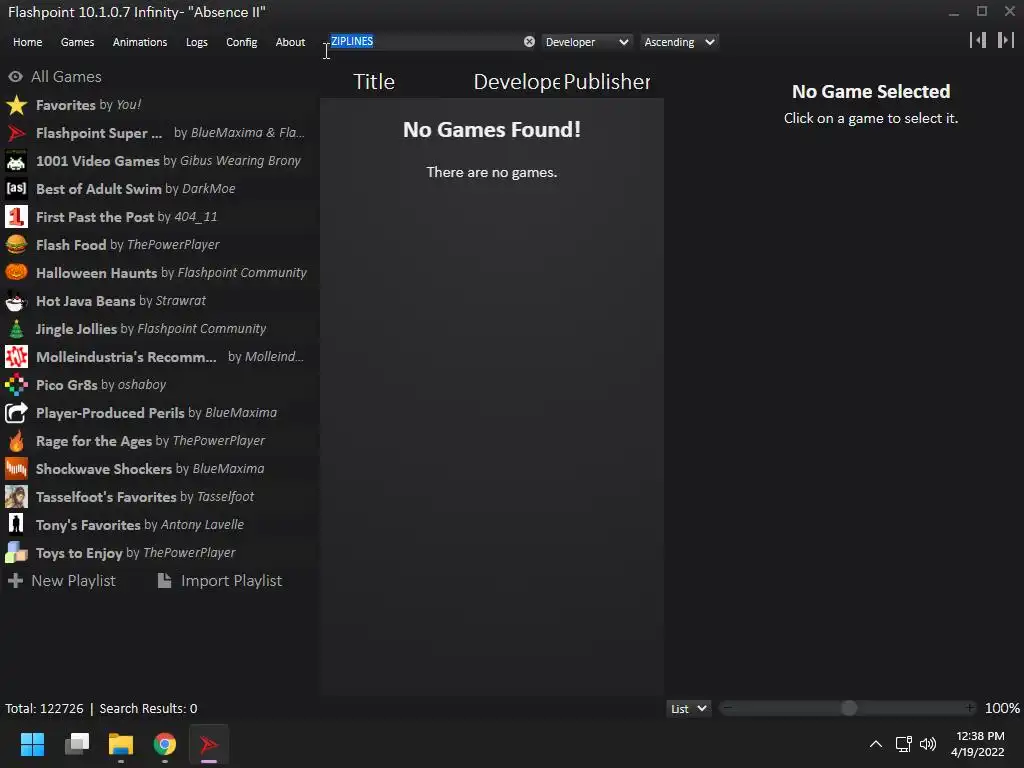Select the playlist by Antony Lavelle
Image resolution: width=1024 pixels, height=768 pixels.
pyautogui.click(x=140, y=524)
